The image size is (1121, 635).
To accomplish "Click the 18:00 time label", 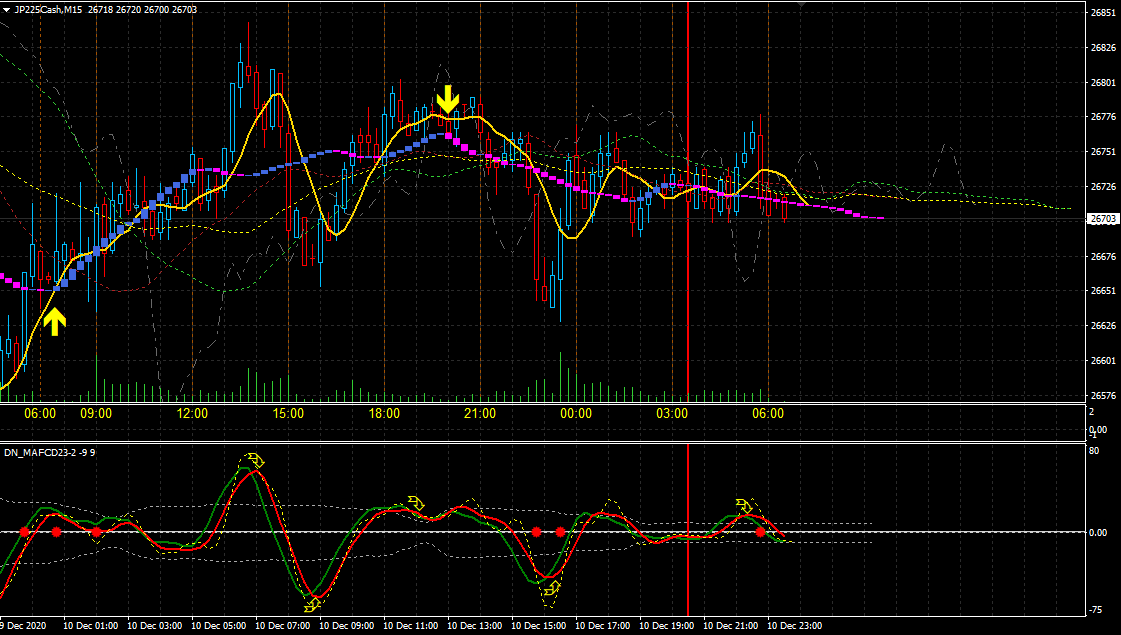I will [x=384, y=413].
